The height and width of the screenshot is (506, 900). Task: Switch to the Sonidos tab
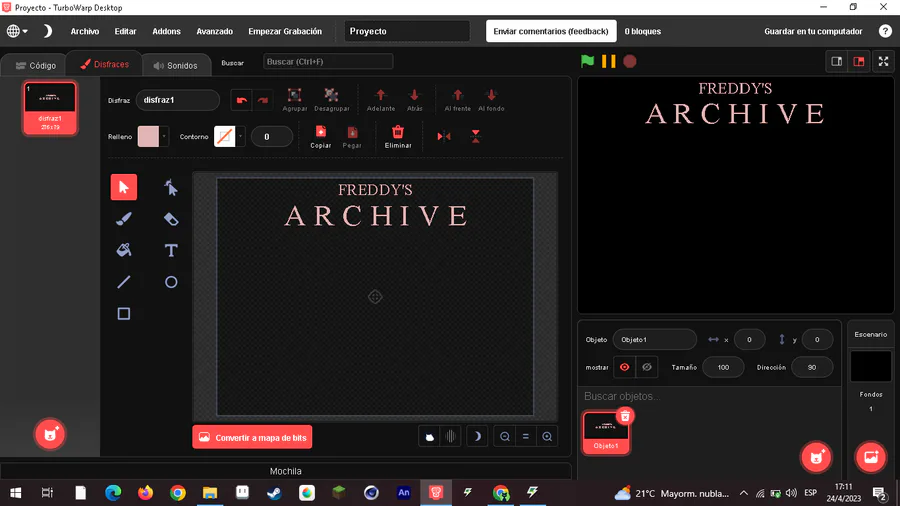(176, 65)
